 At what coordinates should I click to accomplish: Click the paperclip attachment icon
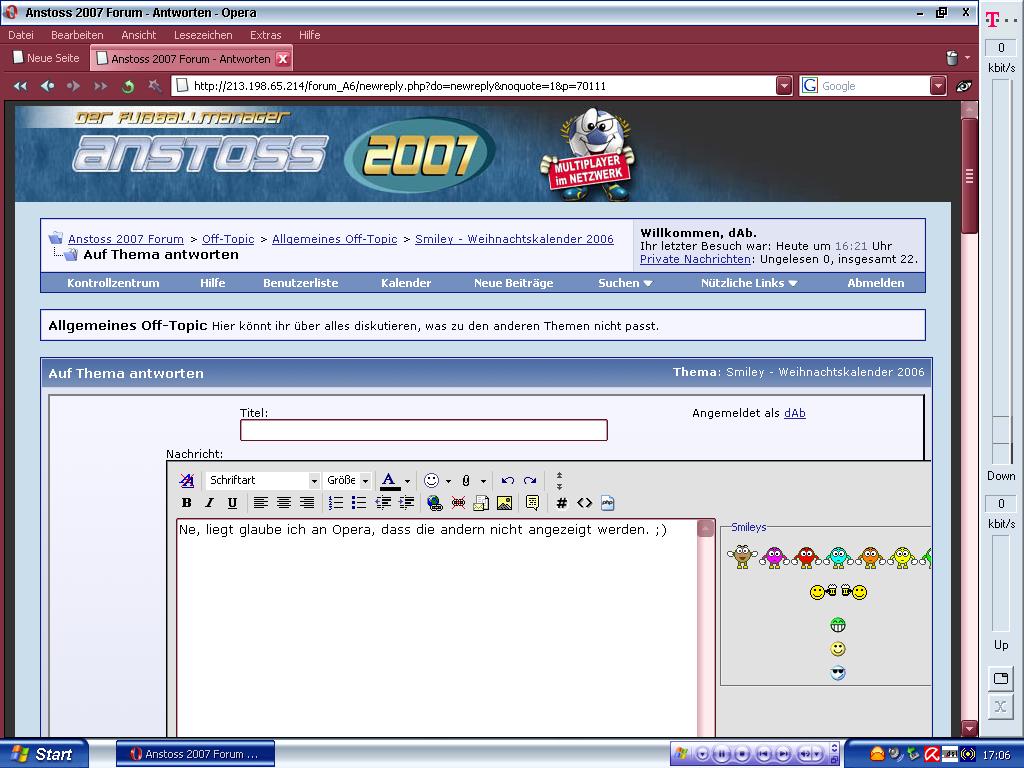[x=466, y=481]
